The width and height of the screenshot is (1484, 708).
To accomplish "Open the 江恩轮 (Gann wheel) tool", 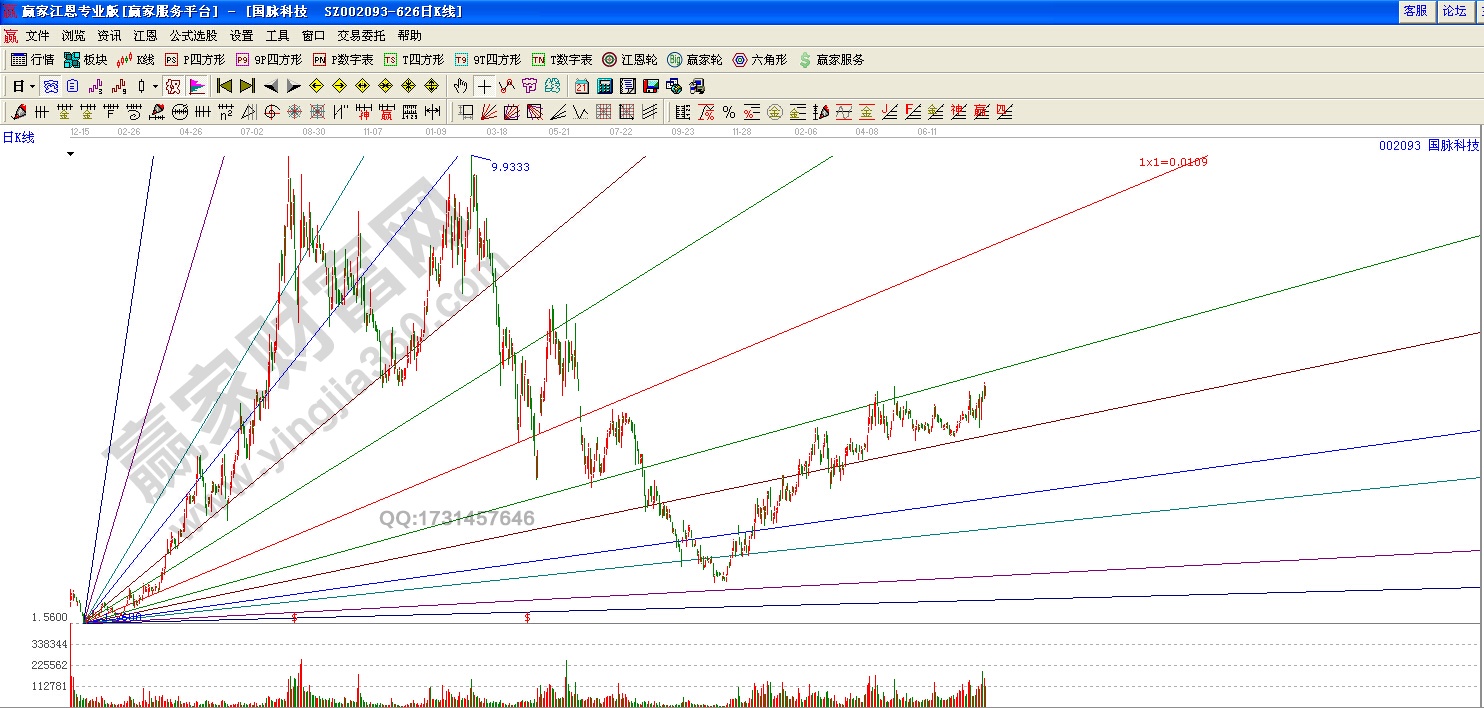I will click(x=630, y=60).
